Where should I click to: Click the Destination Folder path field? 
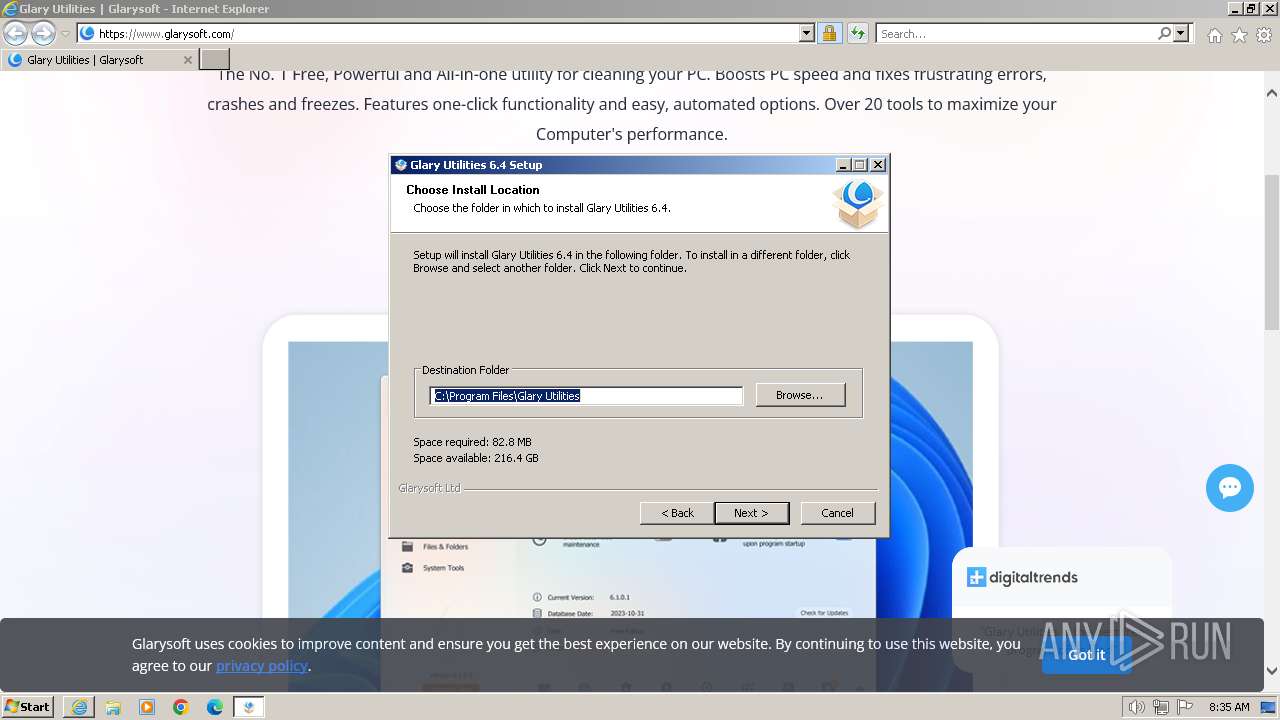coord(586,396)
